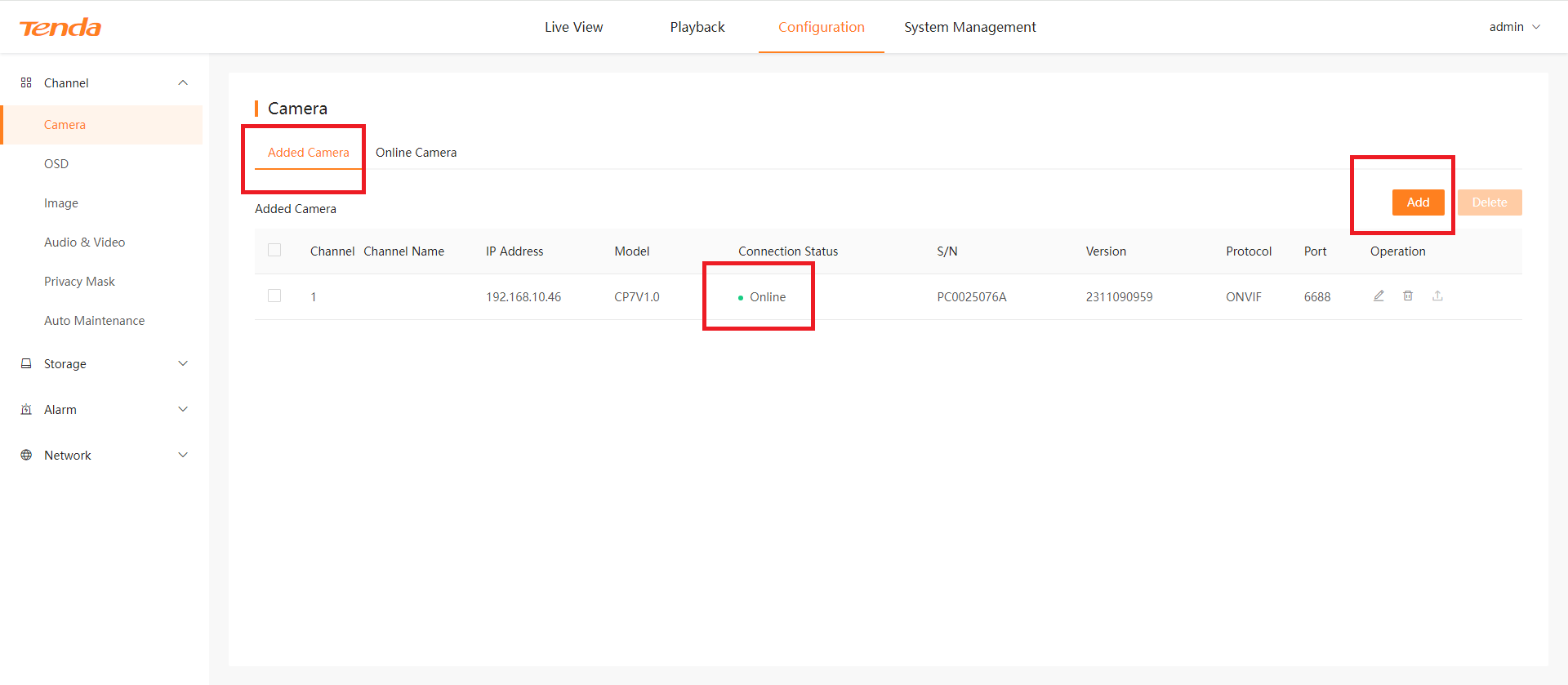Click the edit pencil icon for channel 1
Viewport: 1568px width, 685px height.
[1379, 296]
